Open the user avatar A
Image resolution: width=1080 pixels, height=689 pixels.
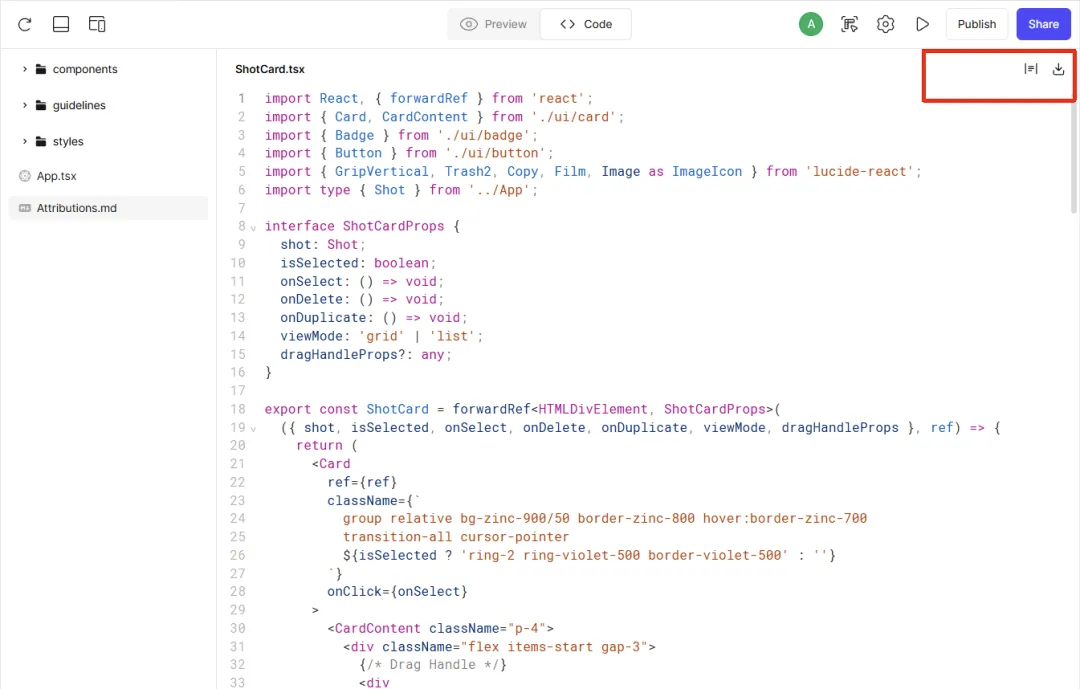click(811, 24)
